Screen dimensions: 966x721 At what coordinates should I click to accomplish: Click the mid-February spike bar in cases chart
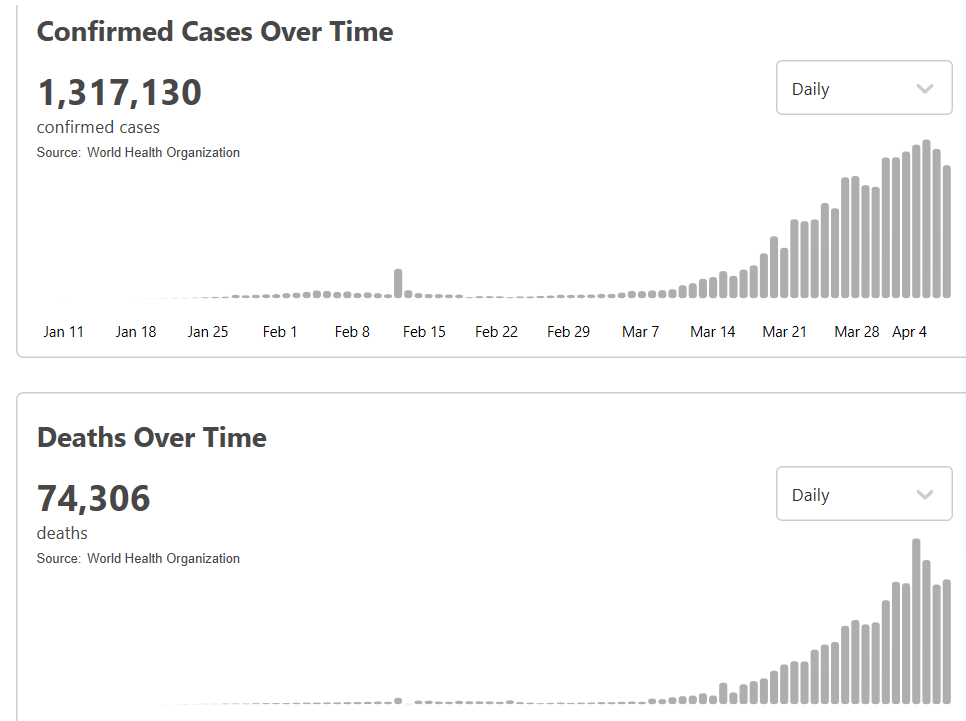(x=398, y=283)
